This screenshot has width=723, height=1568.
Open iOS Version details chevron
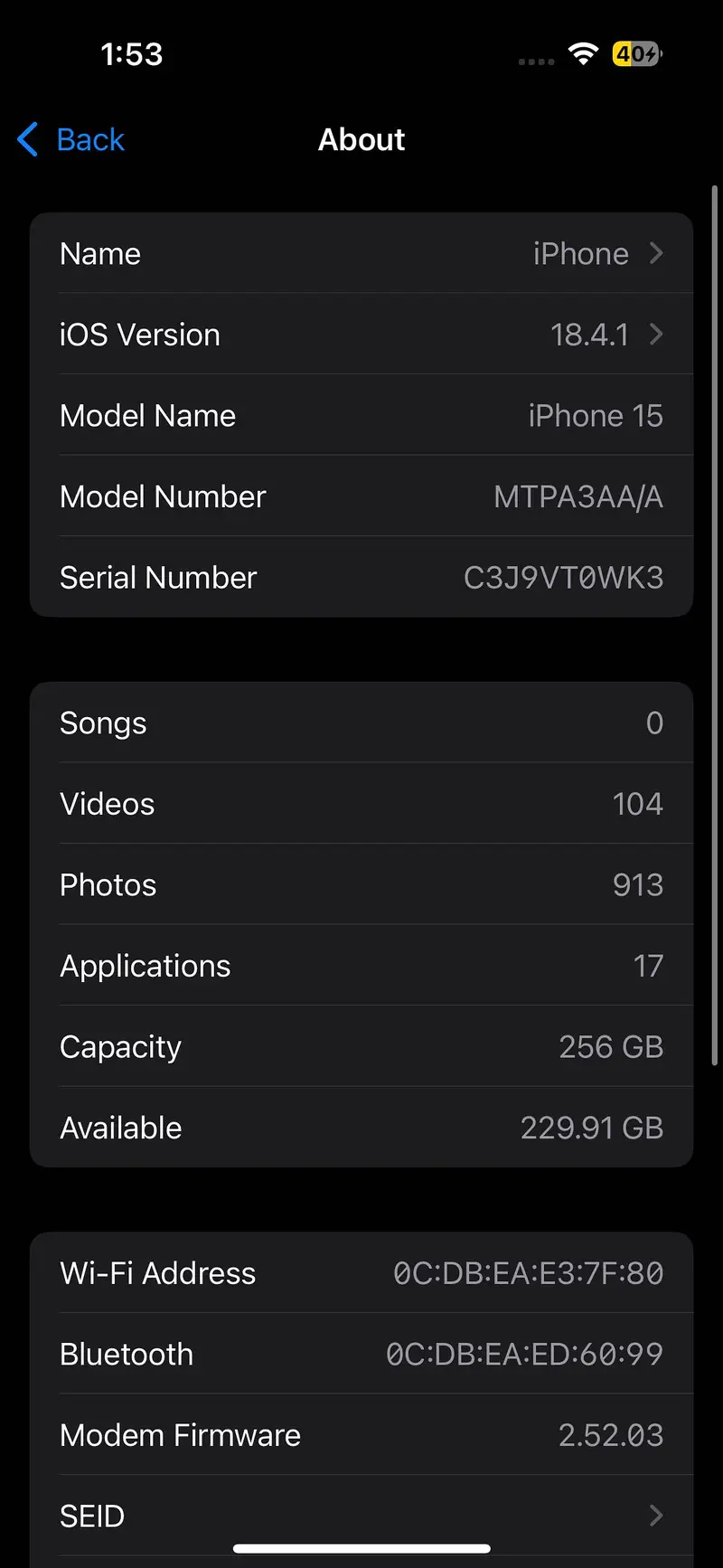(657, 335)
